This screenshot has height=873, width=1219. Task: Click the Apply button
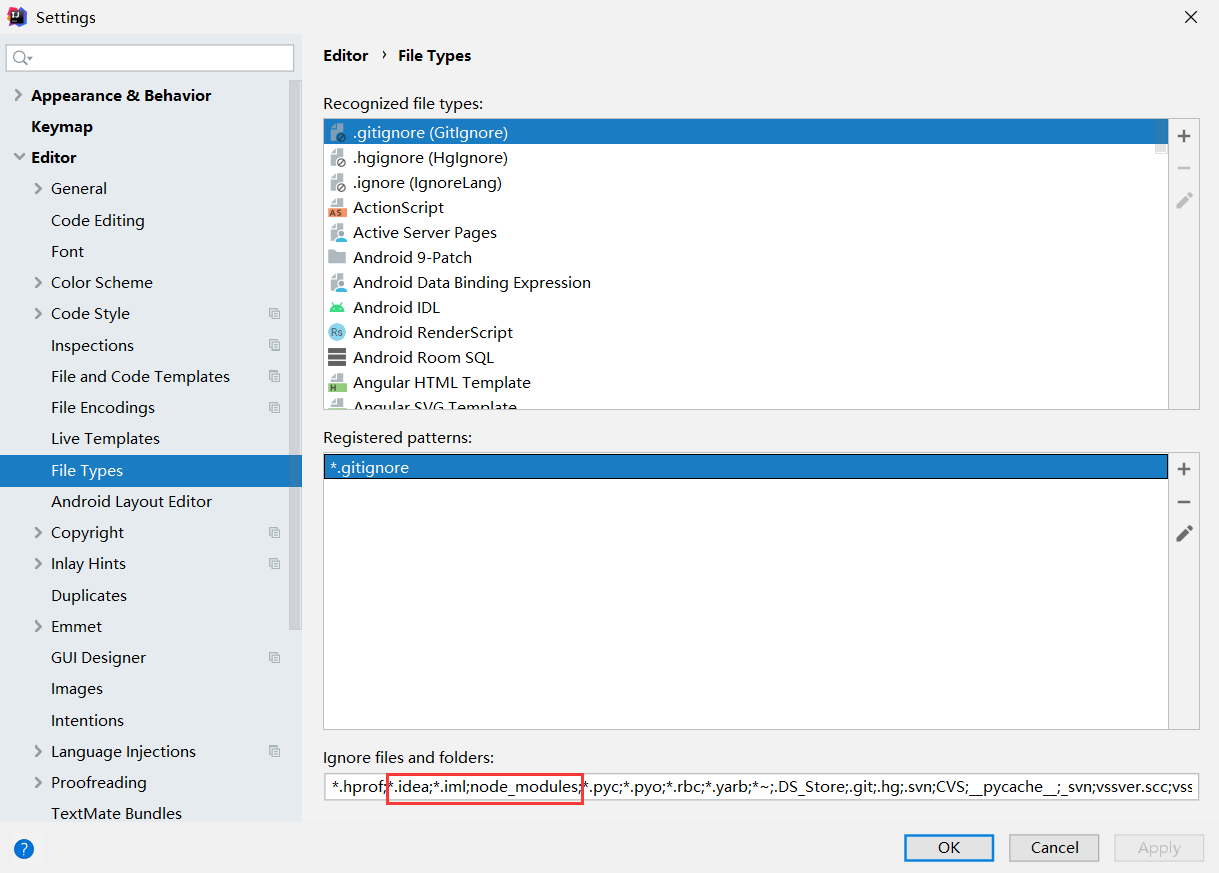(1159, 847)
